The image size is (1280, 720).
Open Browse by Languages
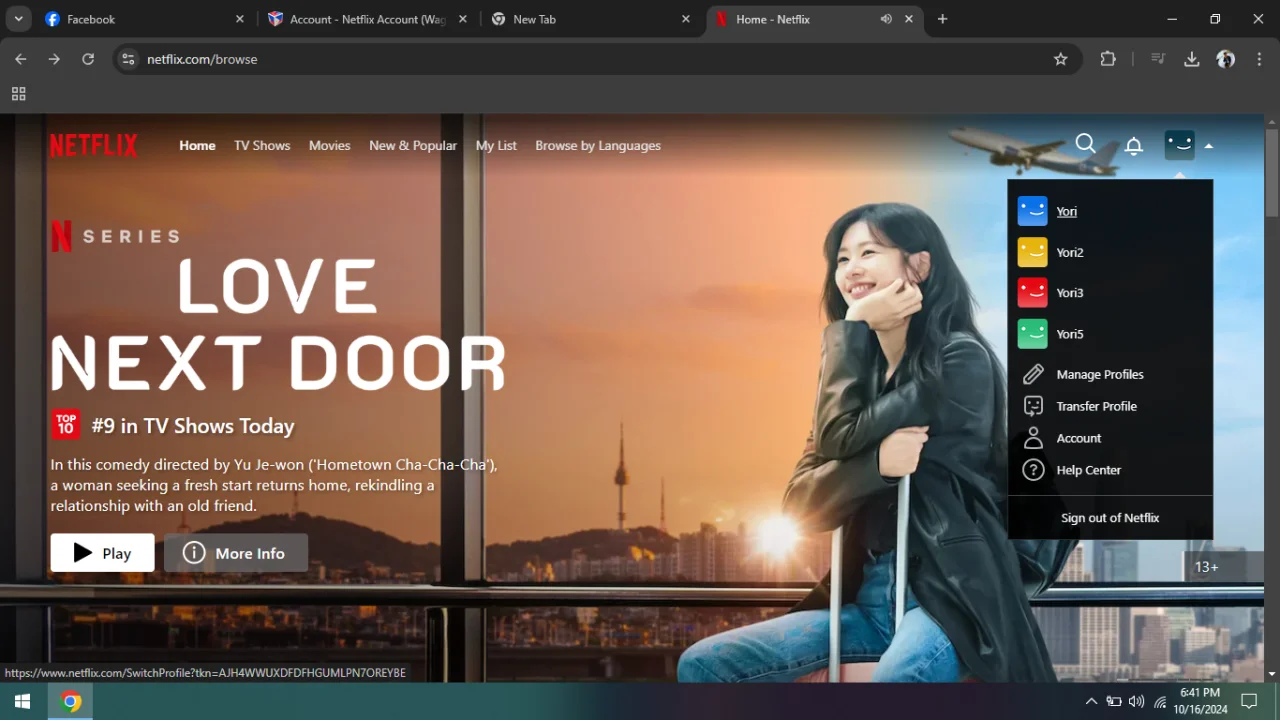pyautogui.click(x=598, y=146)
